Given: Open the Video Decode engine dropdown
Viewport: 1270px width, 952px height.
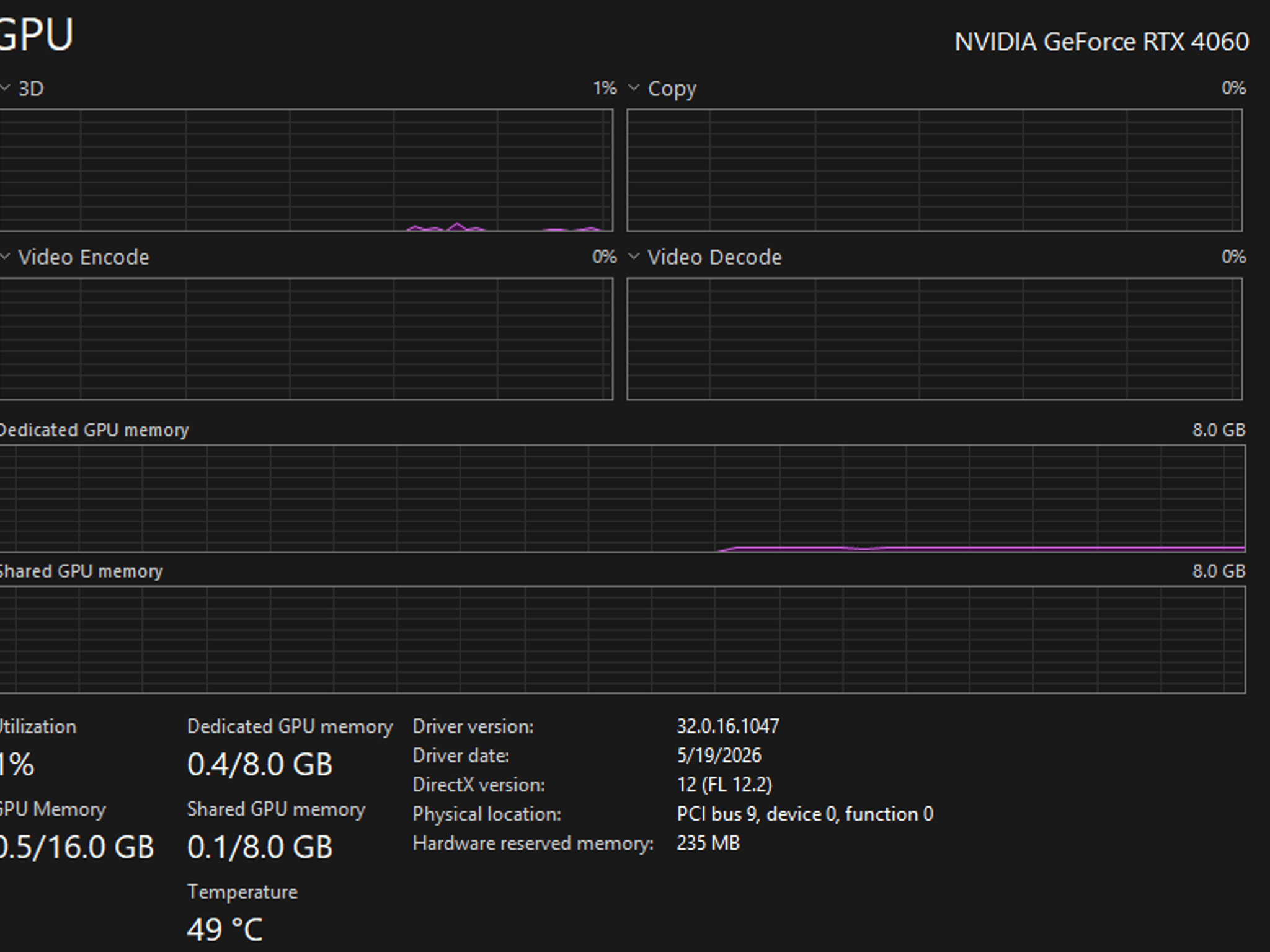Looking at the screenshot, I should point(634,257).
